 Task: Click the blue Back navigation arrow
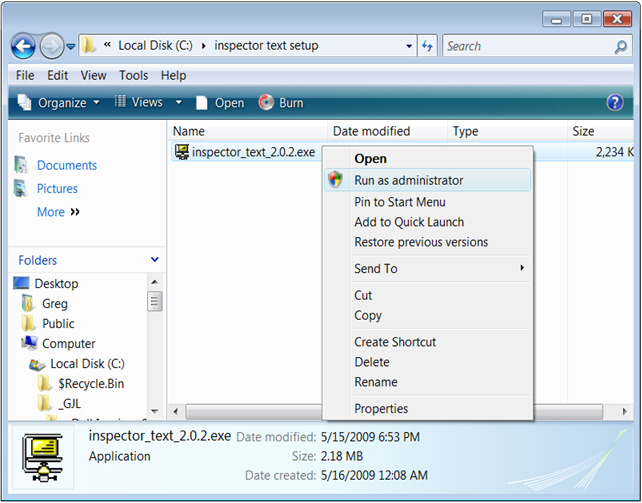pyautogui.click(x=23, y=46)
